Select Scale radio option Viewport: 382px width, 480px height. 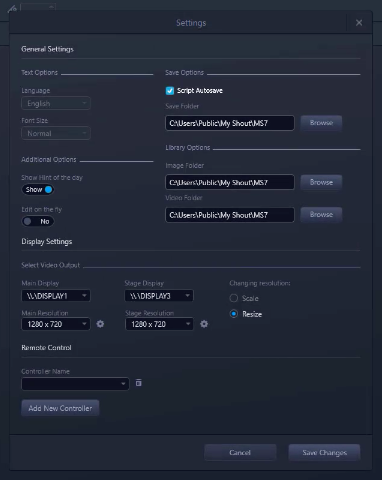pos(234,298)
